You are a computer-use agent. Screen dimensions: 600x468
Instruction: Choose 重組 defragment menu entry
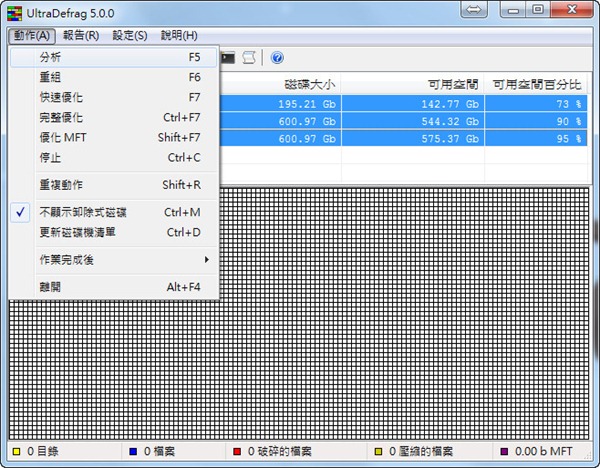(x=114, y=77)
